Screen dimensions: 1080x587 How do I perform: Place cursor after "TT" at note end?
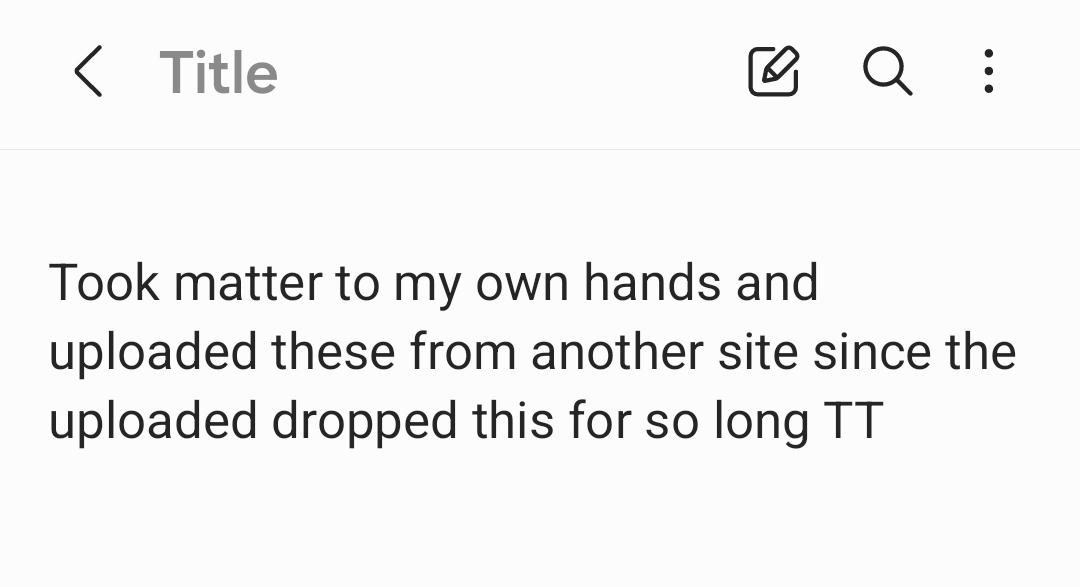(884, 421)
